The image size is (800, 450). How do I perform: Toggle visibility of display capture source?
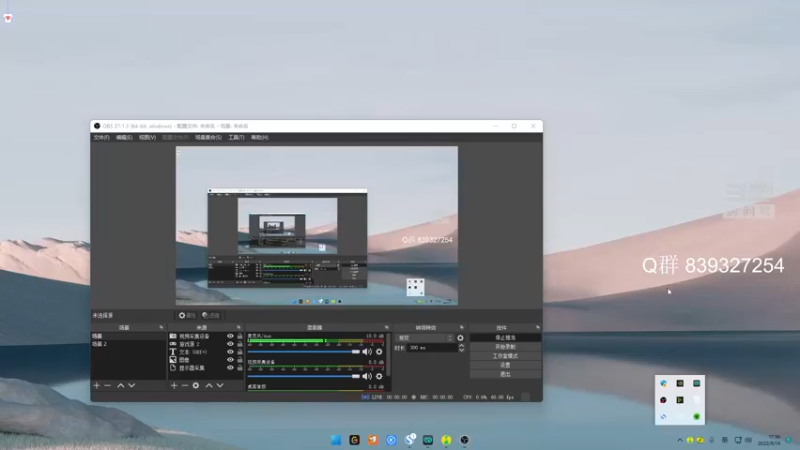(x=230, y=368)
